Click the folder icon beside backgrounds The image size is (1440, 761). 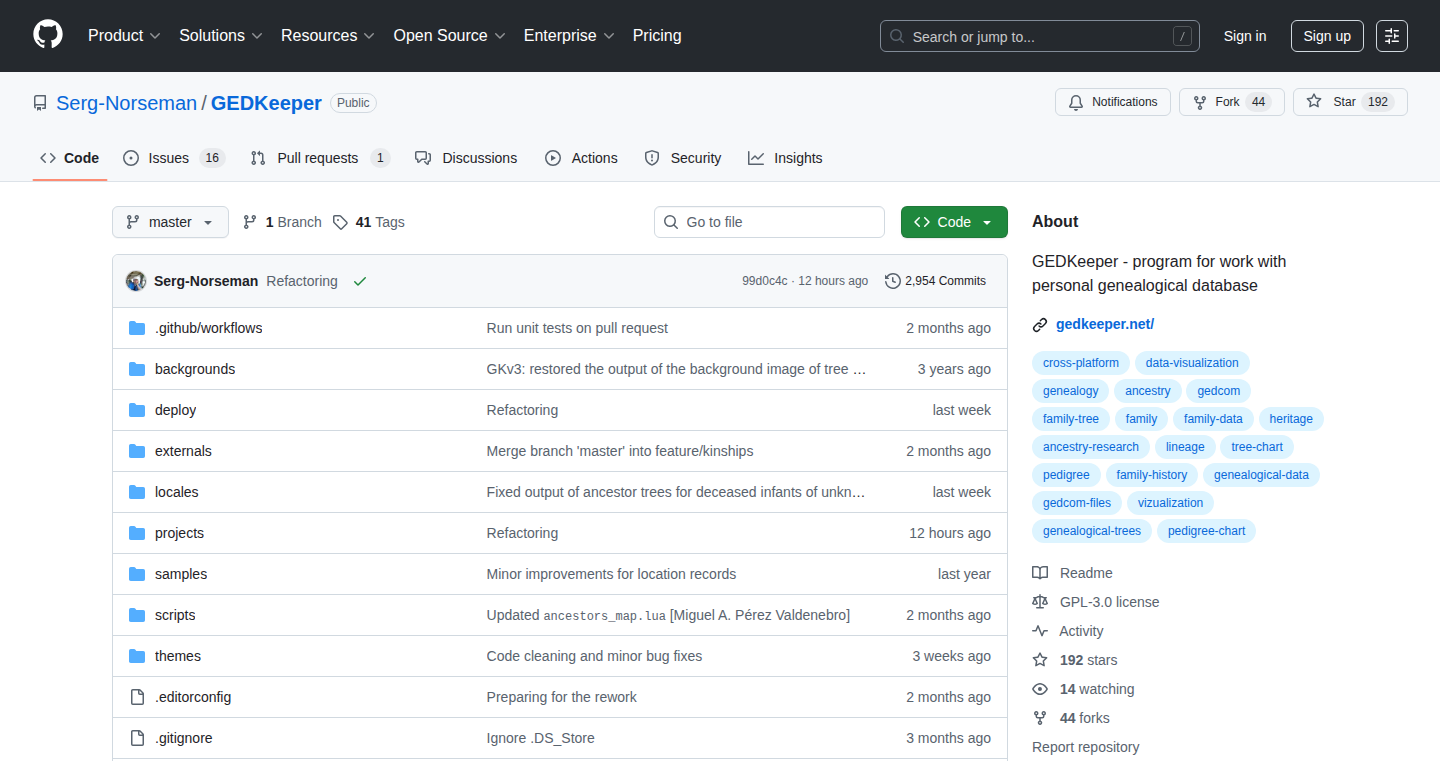coord(137,369)
